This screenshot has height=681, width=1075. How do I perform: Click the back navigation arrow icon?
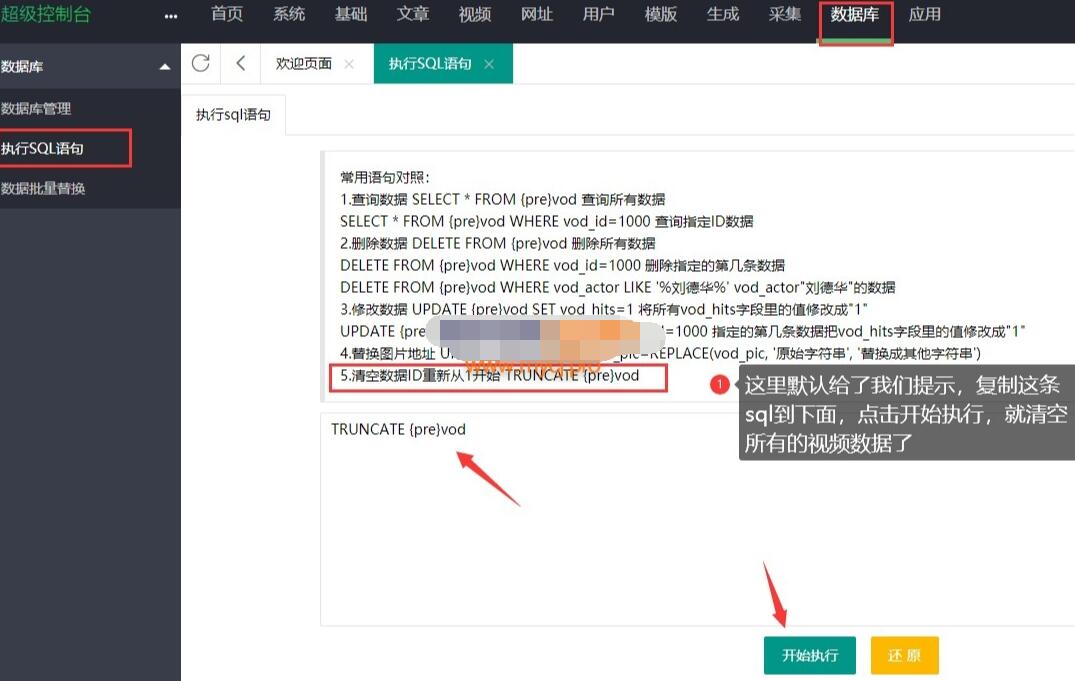[240, 62]
